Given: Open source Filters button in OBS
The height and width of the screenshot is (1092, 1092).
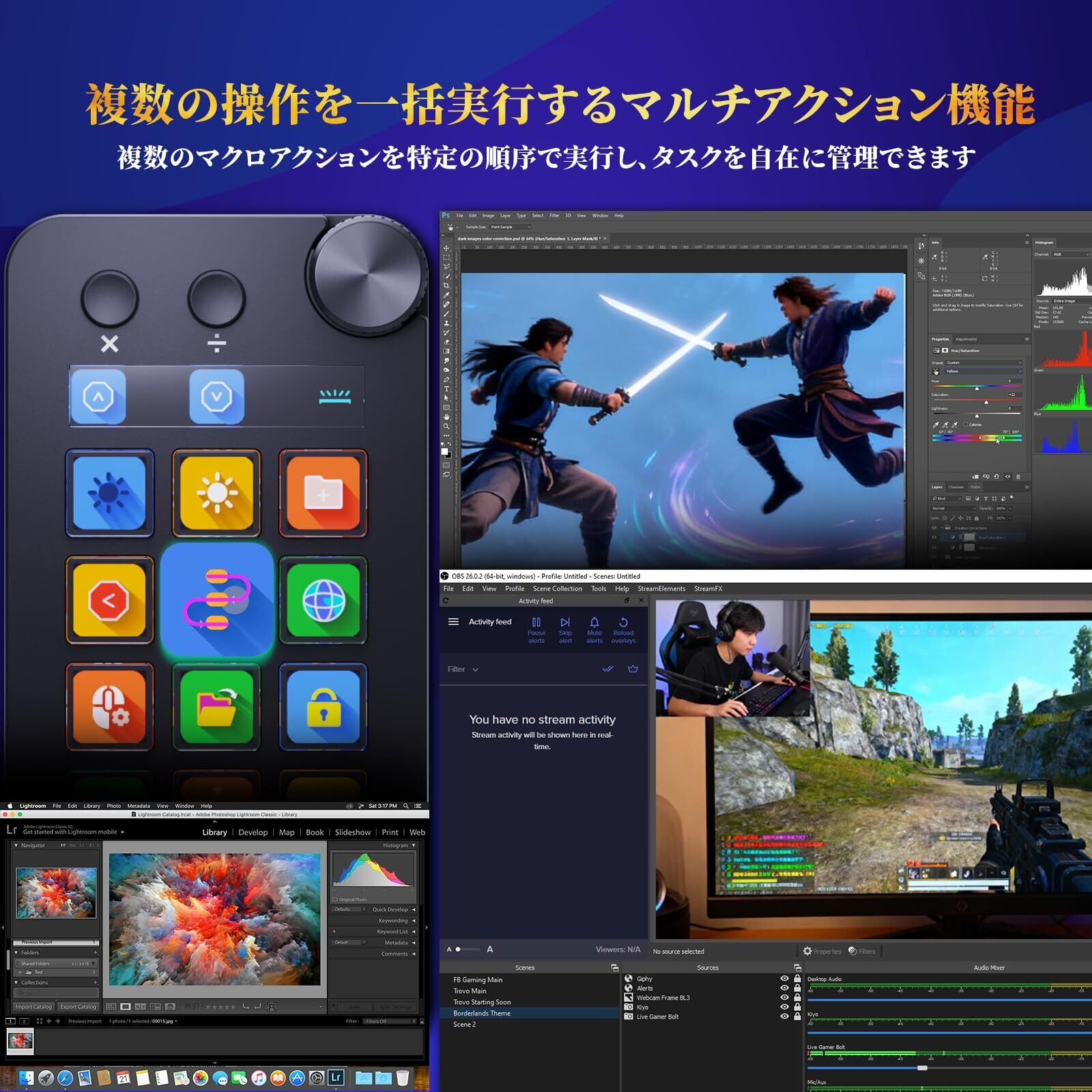Looking at the screenshot, I should coord(862,951).
